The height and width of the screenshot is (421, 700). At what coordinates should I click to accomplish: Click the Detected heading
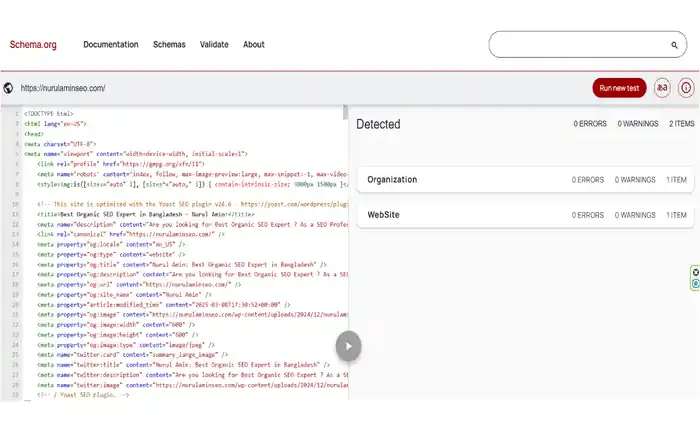click(378, 124)
